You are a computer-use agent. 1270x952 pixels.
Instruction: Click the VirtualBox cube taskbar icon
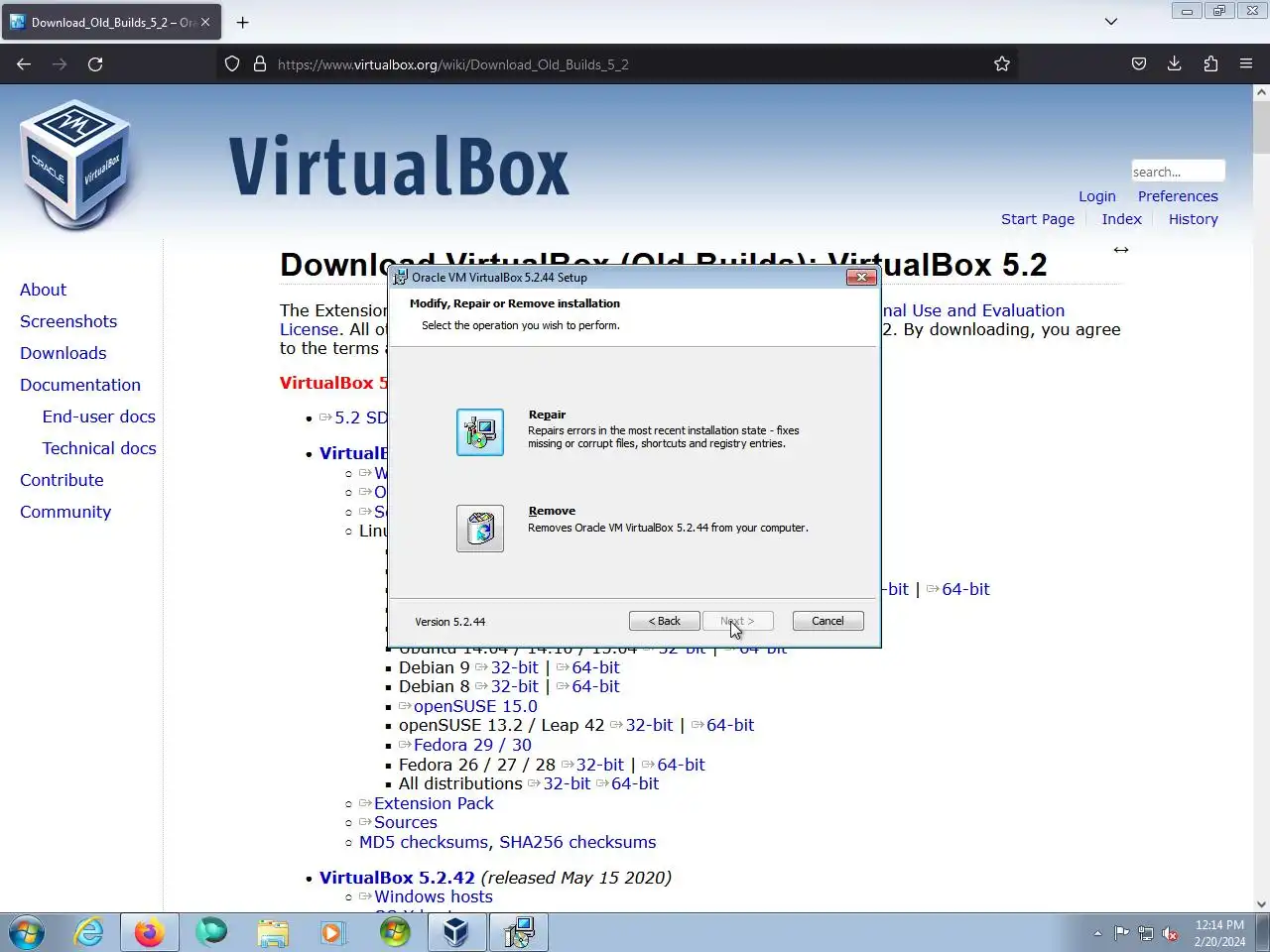456,932
